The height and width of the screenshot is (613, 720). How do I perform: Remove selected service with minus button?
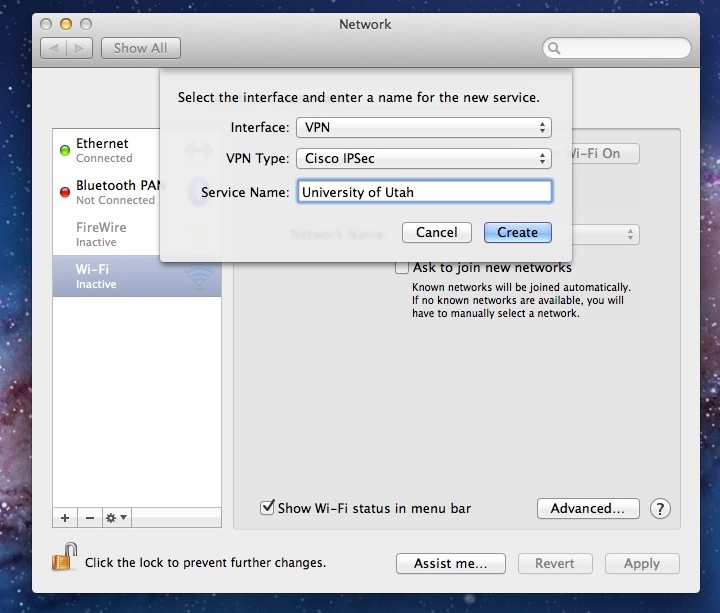90,518
